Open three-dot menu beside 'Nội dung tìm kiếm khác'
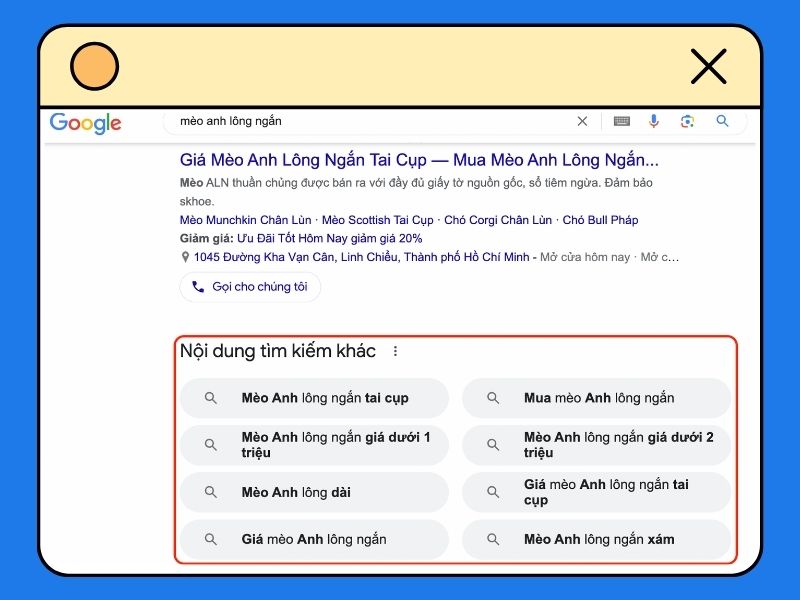The height and width of the screenshot is (600, 800). (395, 351)
